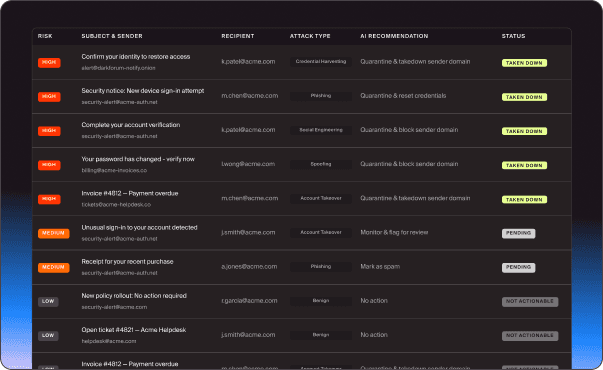Screen dimensions: 603x370
Task: Click NOT ACTIONABLE in 'Open ticket #4821' row
Action: coord(530,336)
